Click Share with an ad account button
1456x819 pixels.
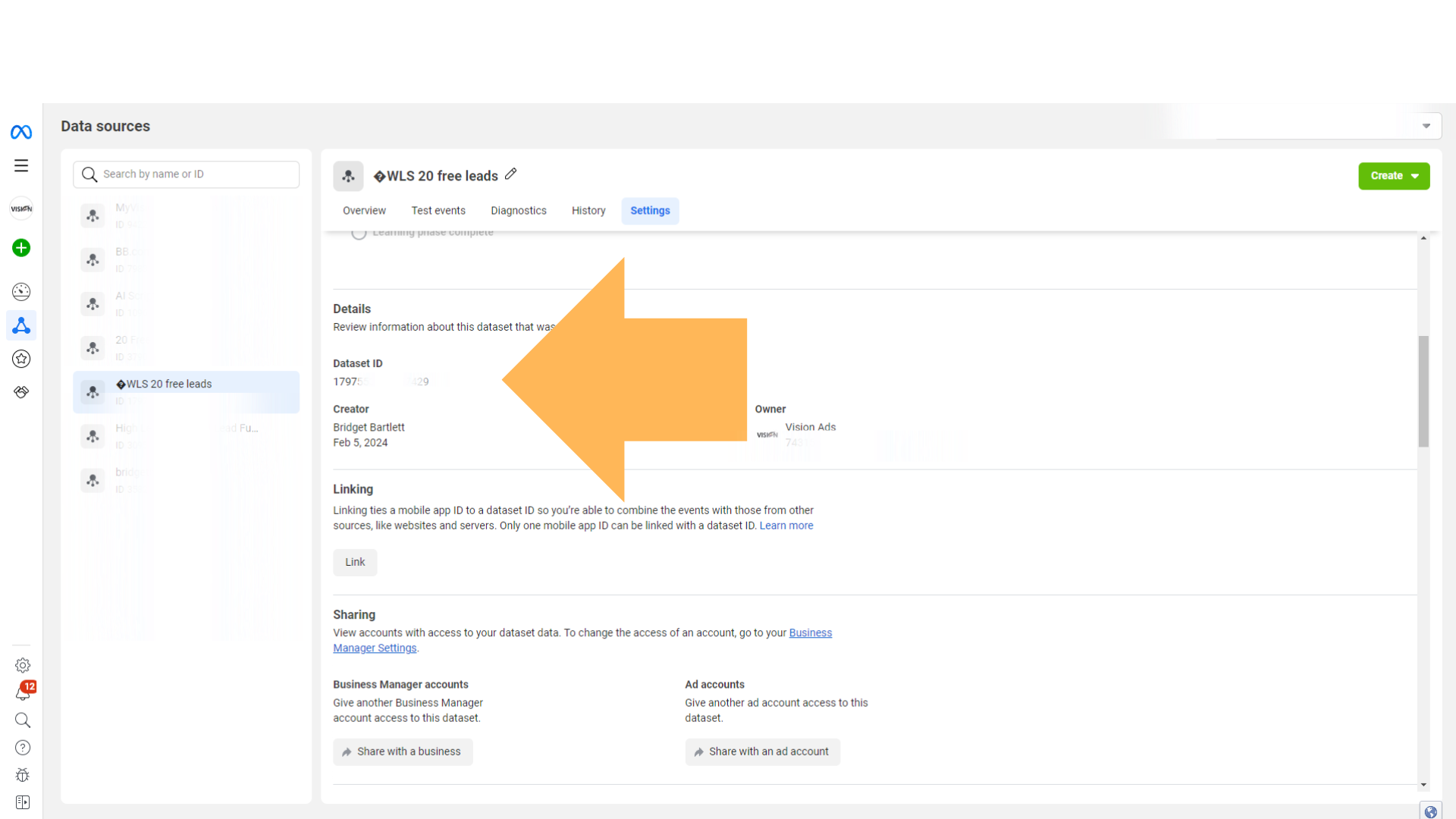(762, 751)
